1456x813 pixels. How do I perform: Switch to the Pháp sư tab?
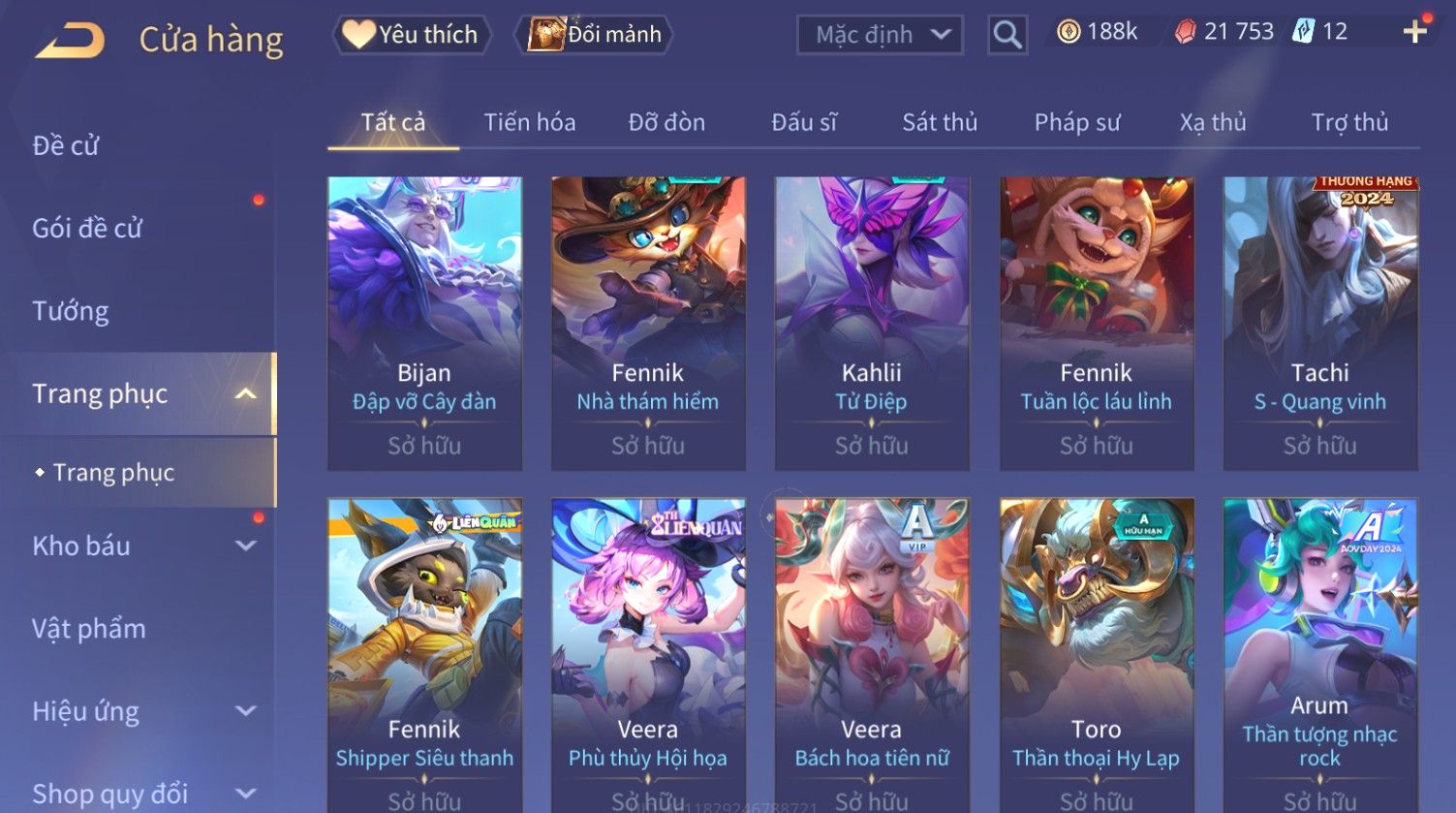tap(1077, 122)
